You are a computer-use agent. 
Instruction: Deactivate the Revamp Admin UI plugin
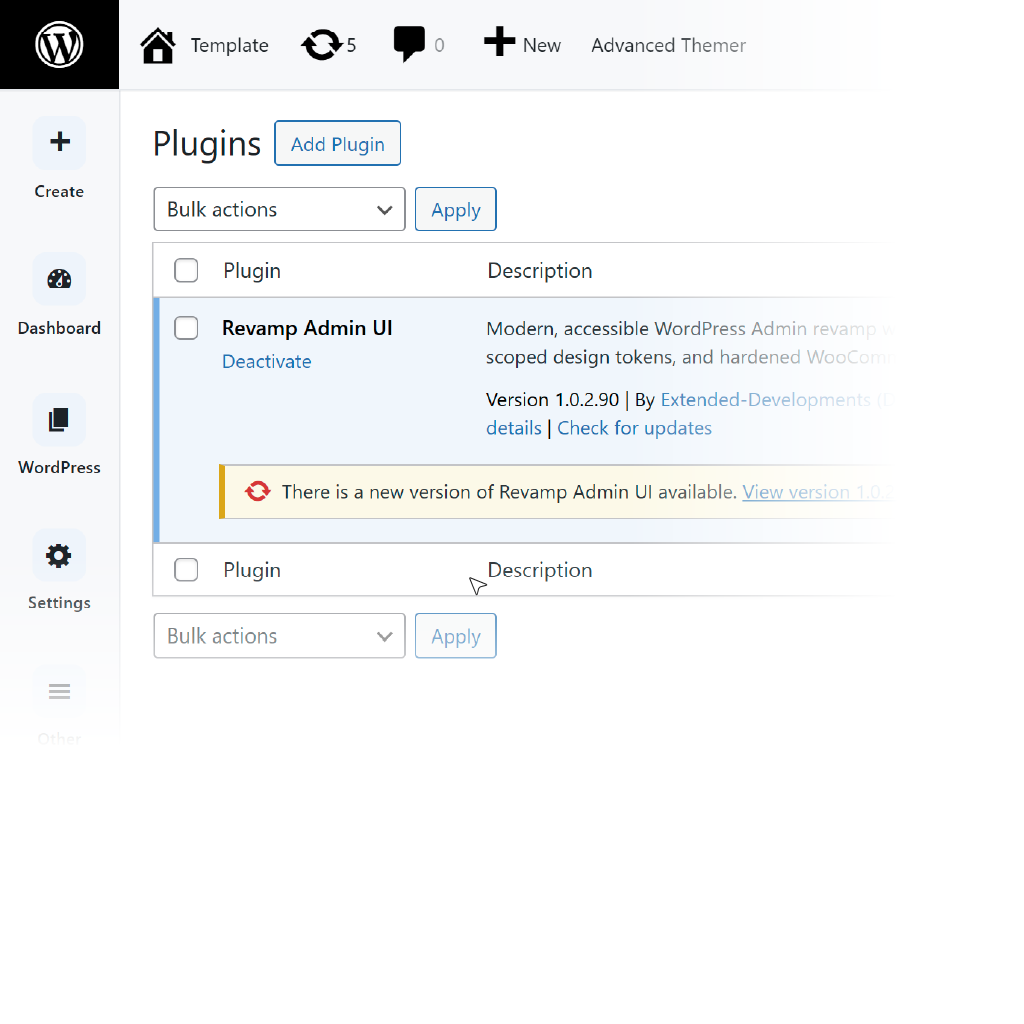point(266,362)
